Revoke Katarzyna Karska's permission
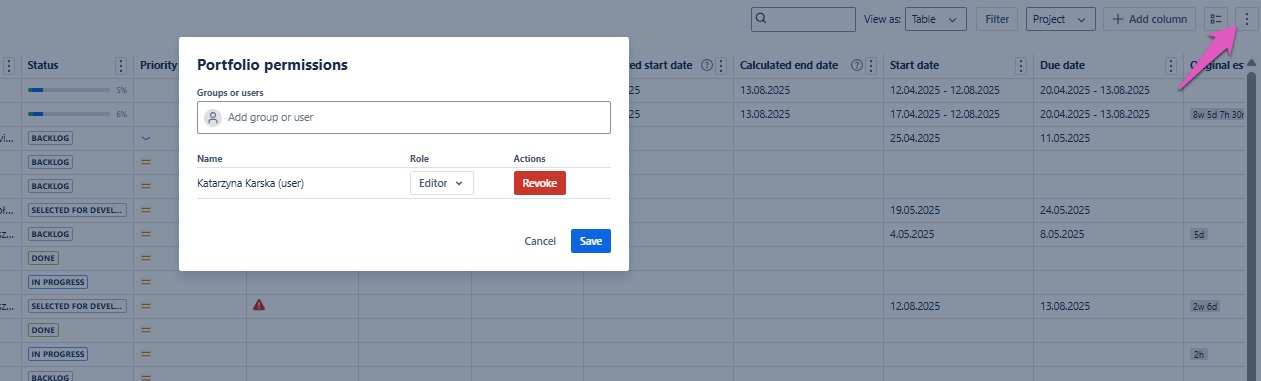The width and height of the screenshot is (1261, 381). pyautogui.click(x=540, y=183)
